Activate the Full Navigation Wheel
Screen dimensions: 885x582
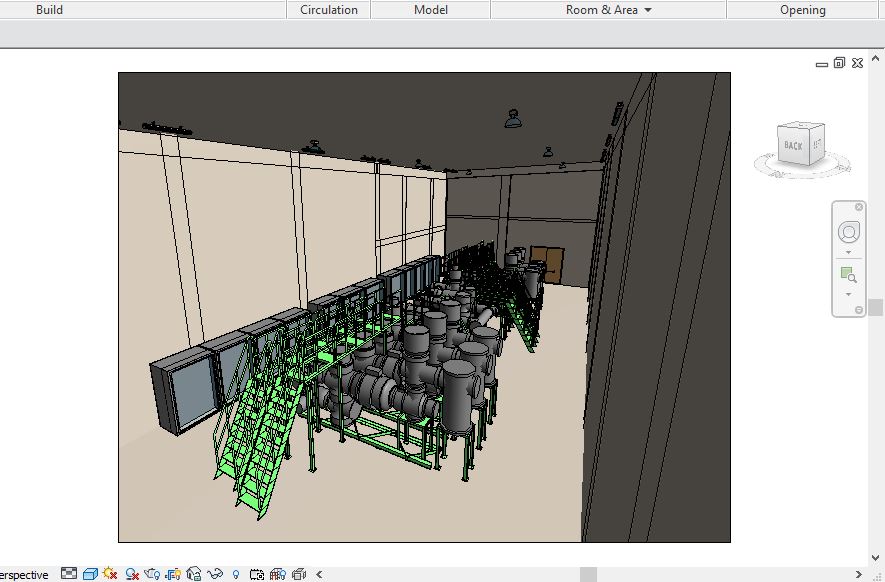[848, 232]
